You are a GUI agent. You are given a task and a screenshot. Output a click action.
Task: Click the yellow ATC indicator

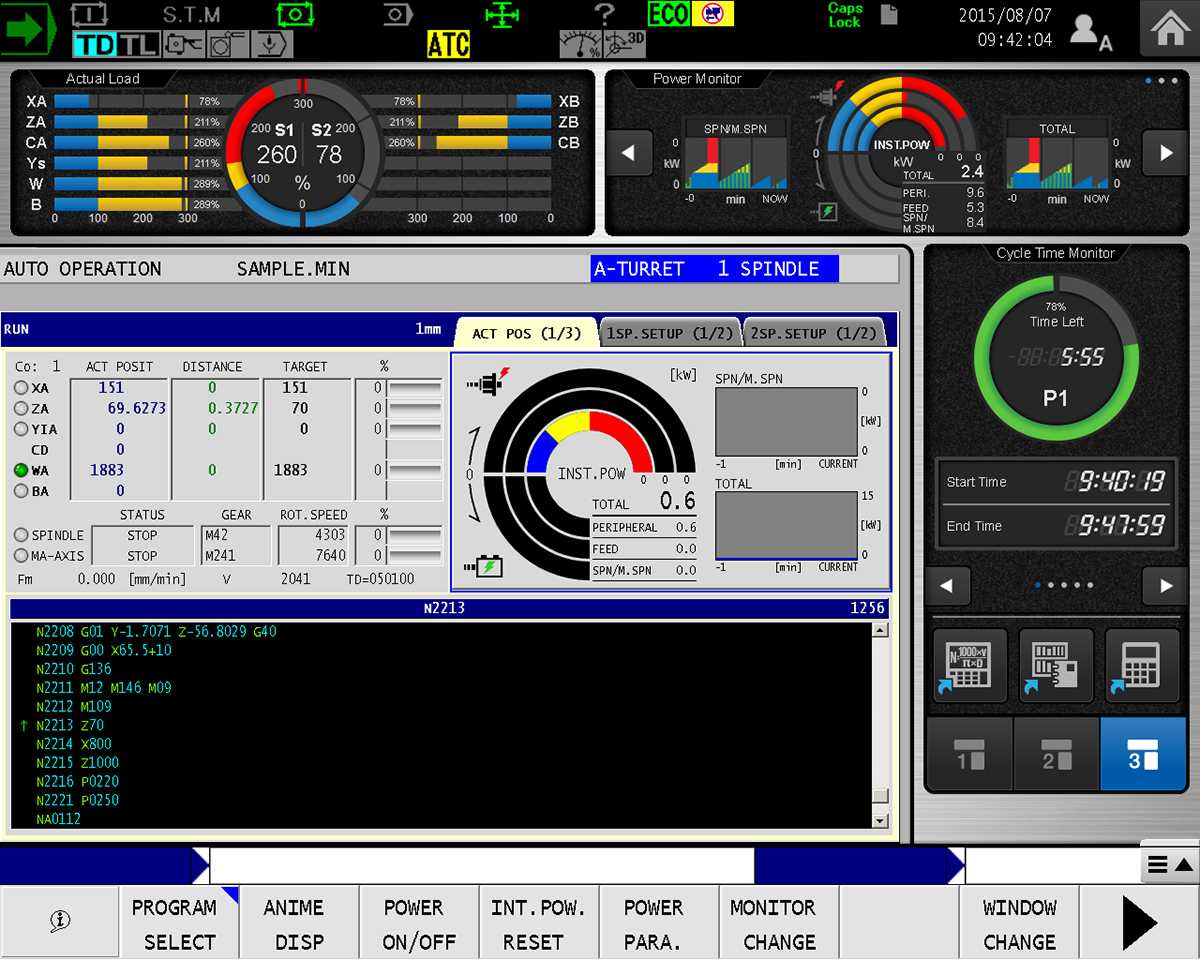(x=448, y=44)
